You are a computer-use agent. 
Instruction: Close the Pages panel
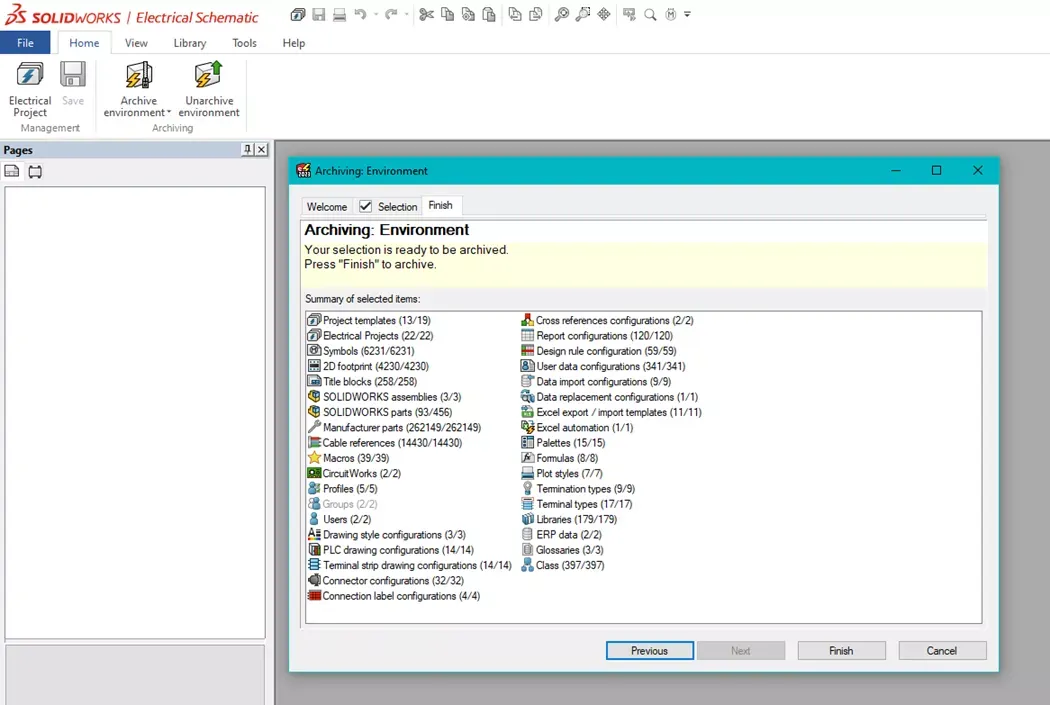click(262, 149)
